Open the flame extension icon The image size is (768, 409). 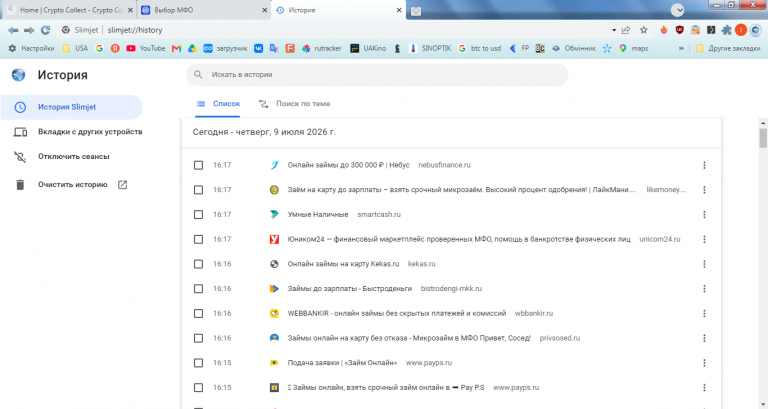point(664,30)
